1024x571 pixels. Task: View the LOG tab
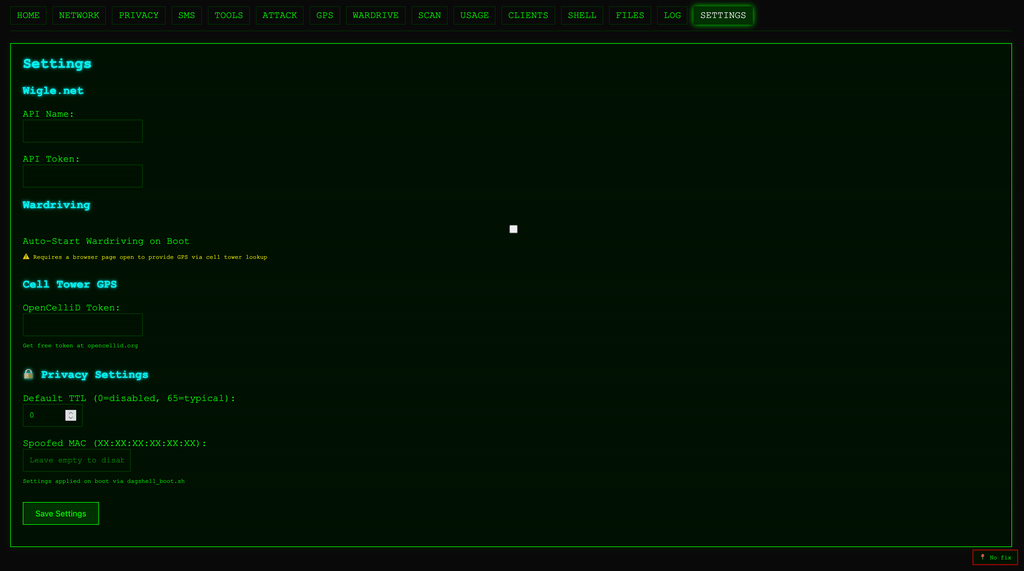[x=672, y=15]
